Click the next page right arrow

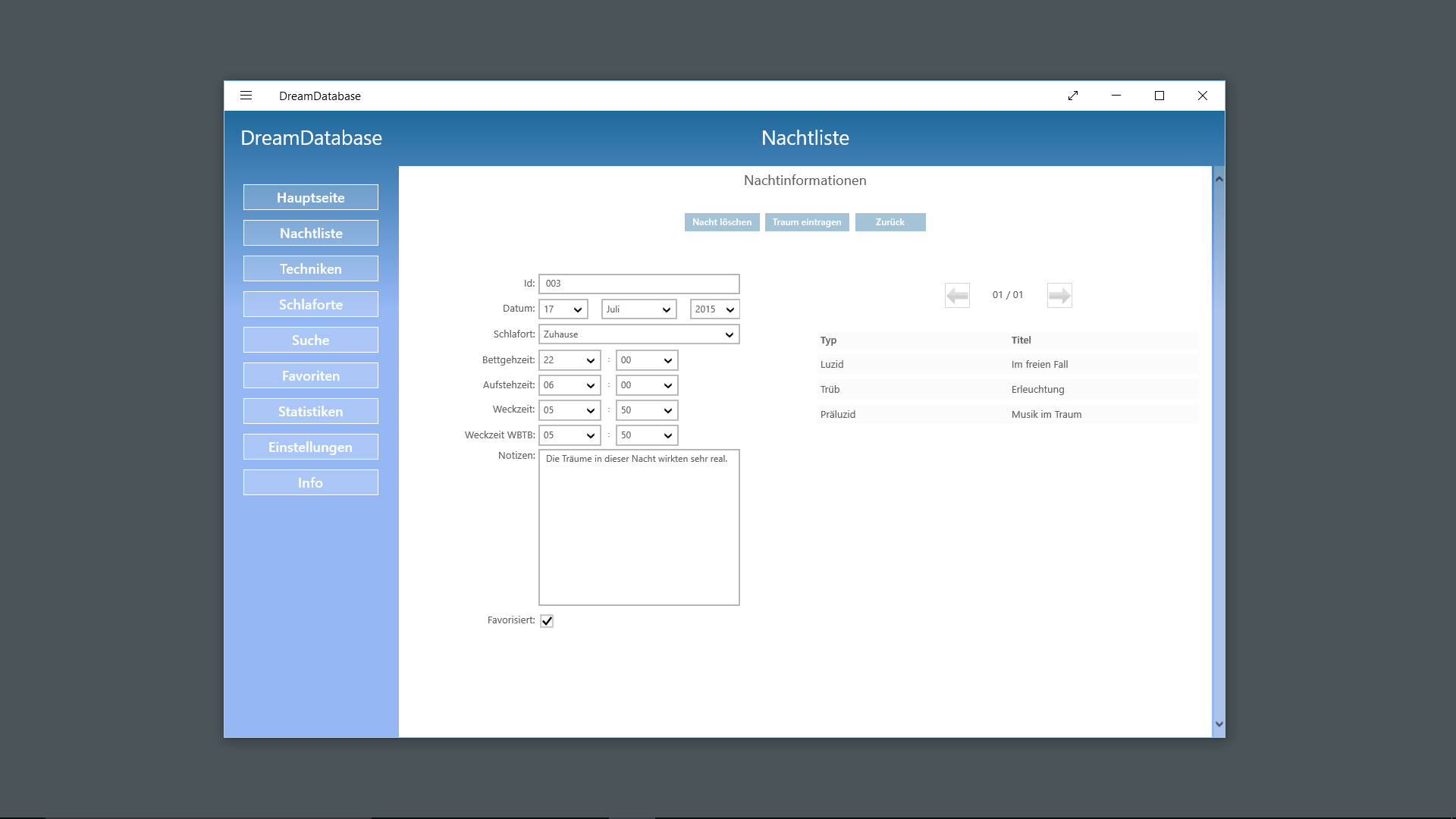pyautogui.click(x=1059, y=295)
